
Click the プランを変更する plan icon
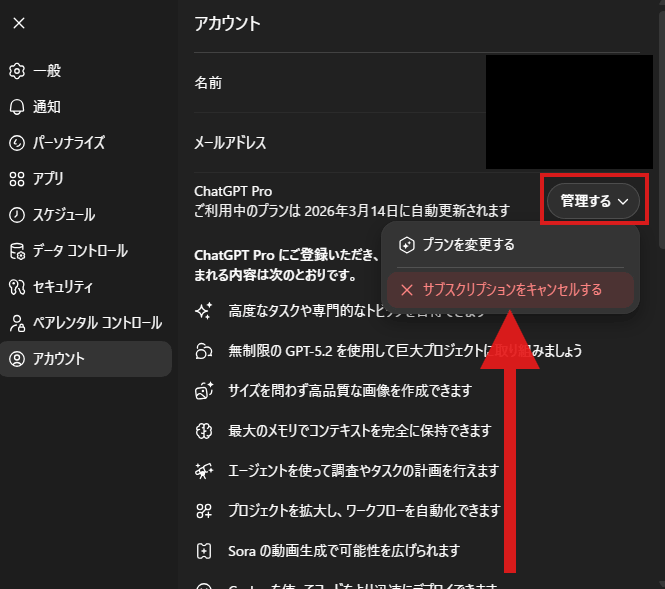click(x=406, y=245)
